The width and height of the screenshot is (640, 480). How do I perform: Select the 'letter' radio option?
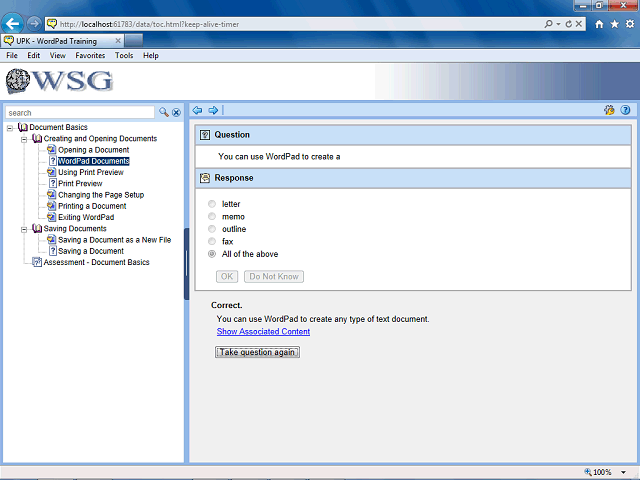pos(212,204)
